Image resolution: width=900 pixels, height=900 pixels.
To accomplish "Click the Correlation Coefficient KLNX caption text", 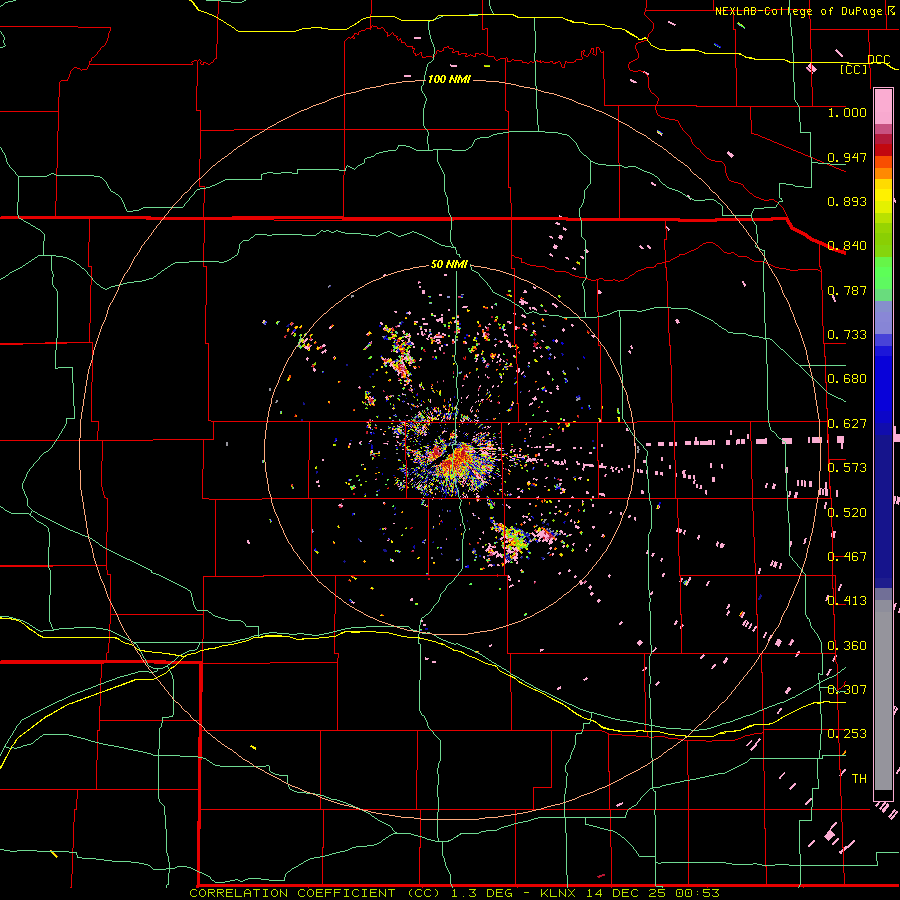I will pyautogui.click(x=454, y=893).
